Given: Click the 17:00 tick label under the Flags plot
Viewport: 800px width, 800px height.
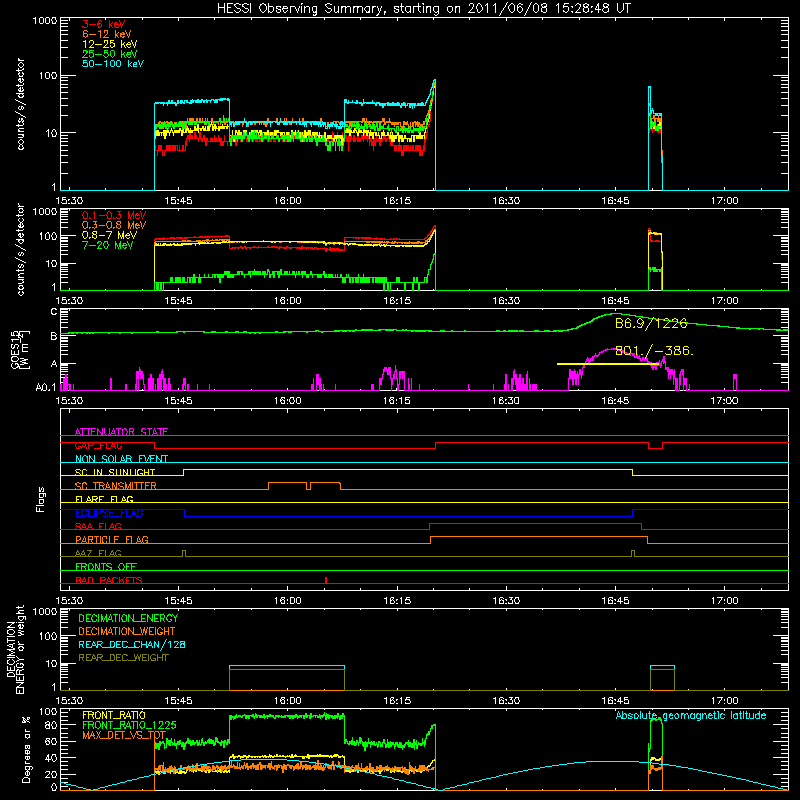Looking at the screenshot, I should (724, 601).
